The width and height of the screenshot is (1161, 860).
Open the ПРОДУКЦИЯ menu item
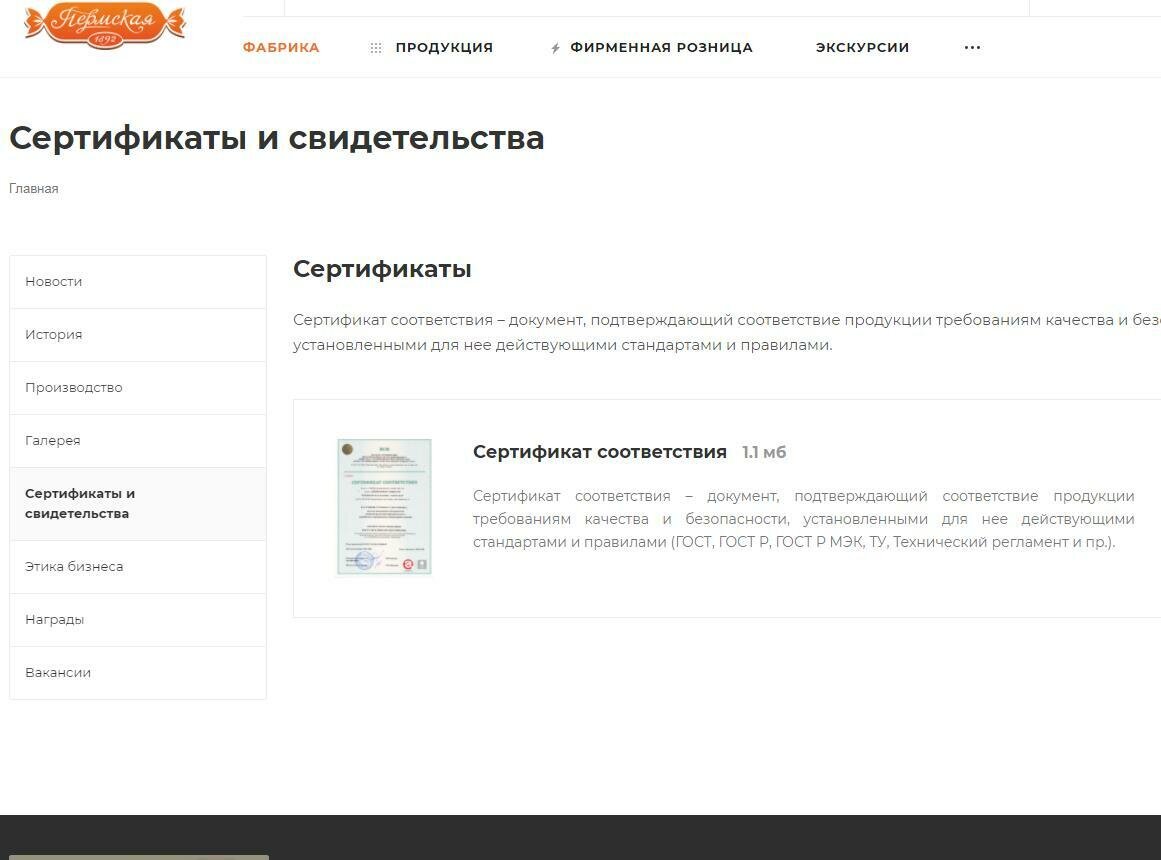coord(444,47)
